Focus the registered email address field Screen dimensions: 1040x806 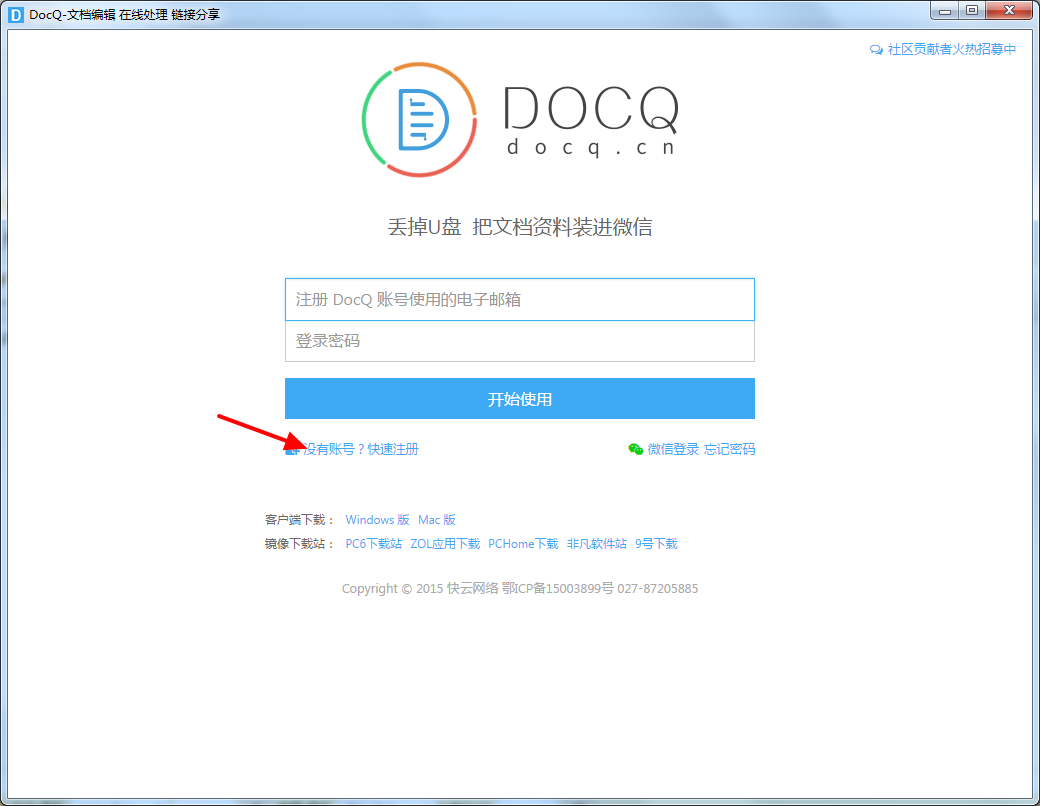click(519, 299)
